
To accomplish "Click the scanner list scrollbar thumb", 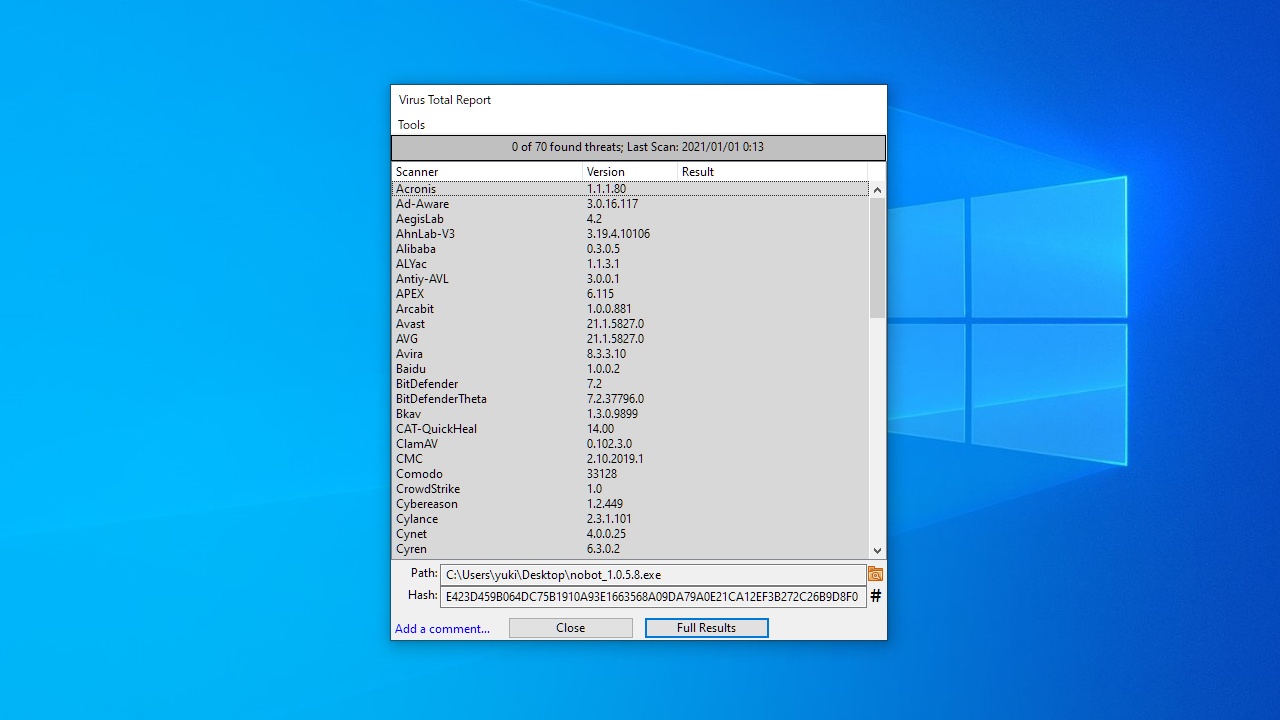I will tap(877, 258).
